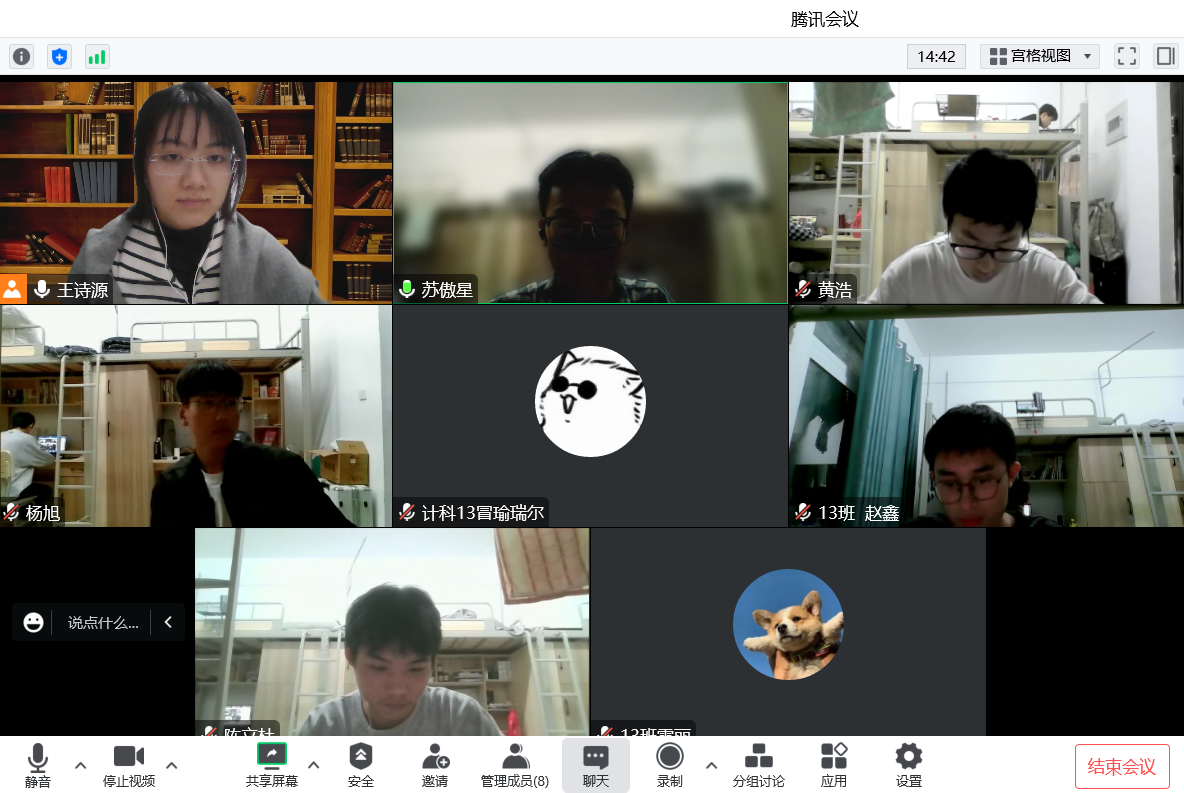Click the red 结束会议 button

point(1122,767)
